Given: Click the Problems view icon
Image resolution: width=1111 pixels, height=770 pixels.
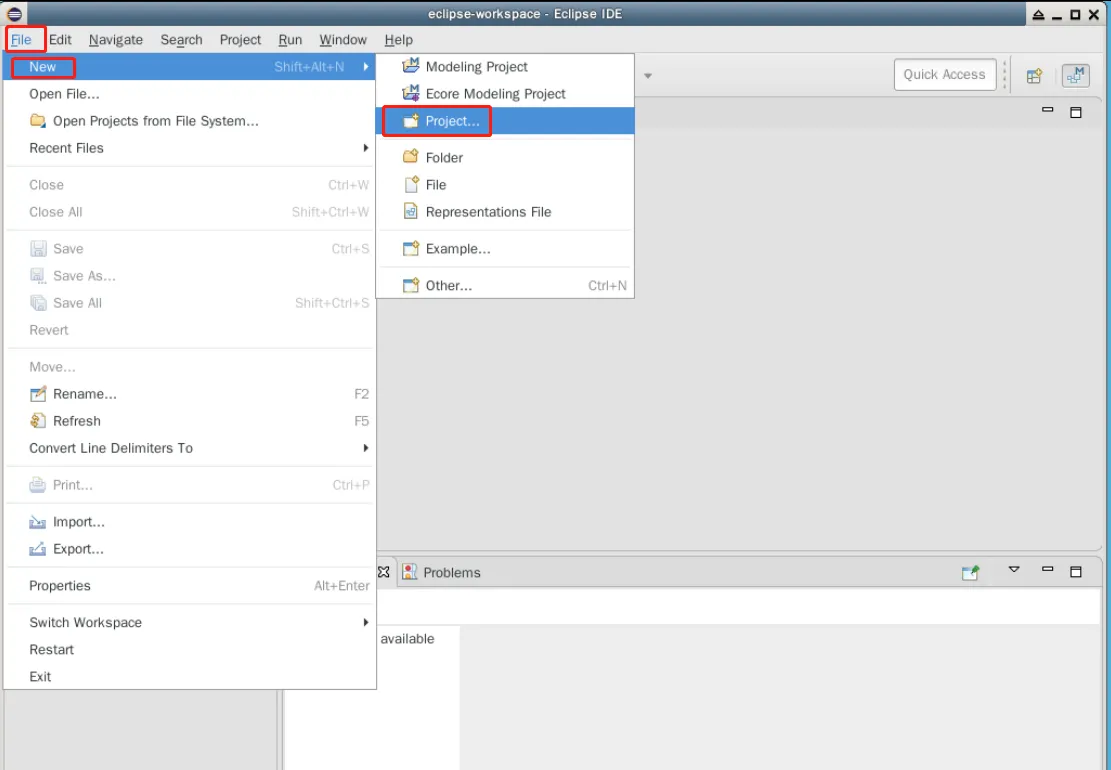Looking at the screenshot, I should pyautogui.click(x=410, y=572).
